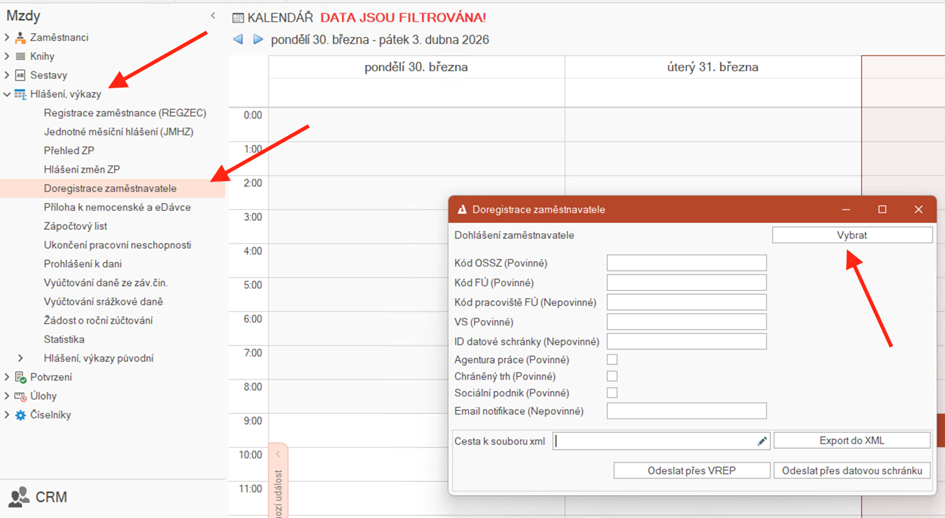Viewport: 945px width, 518px height.
Task: Click the Kód OSSZ input field
Action: [x=686, y=263]
